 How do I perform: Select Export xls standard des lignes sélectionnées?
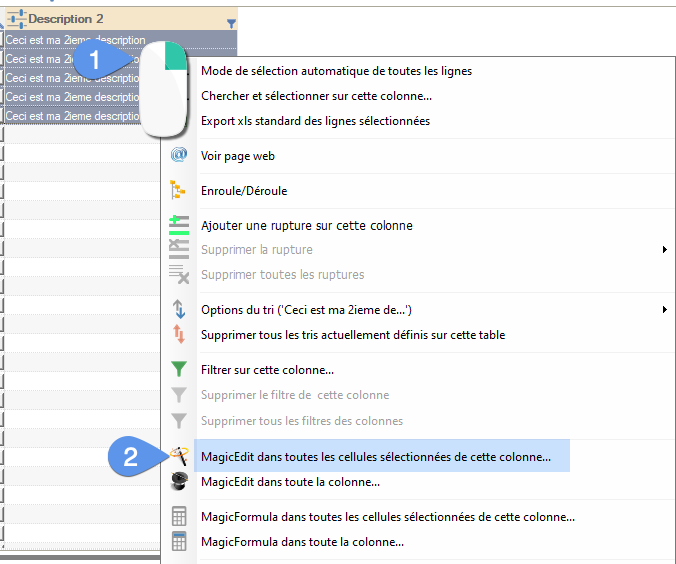coord(315,121)
